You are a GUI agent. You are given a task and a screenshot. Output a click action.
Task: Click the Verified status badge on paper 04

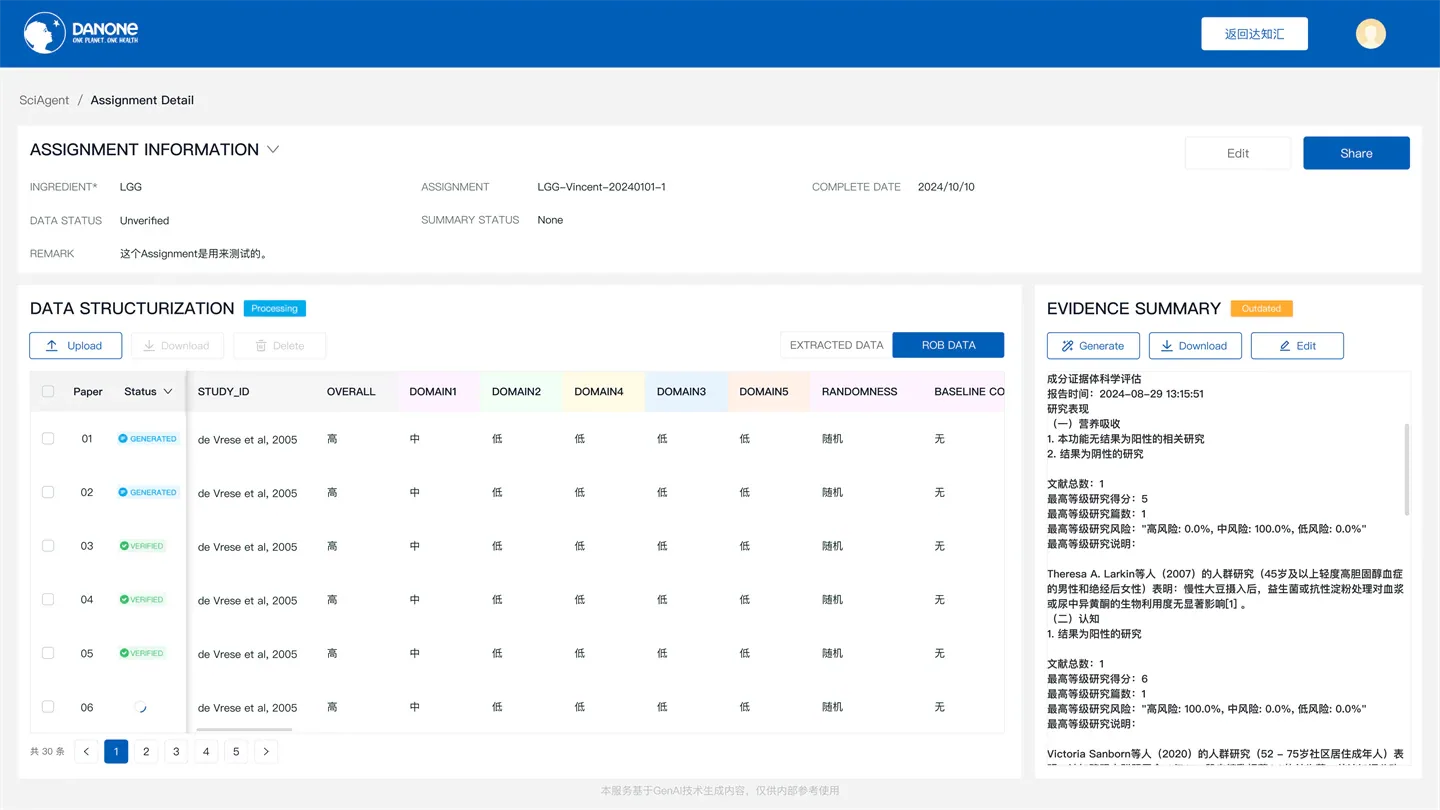(x=142, y=600)
